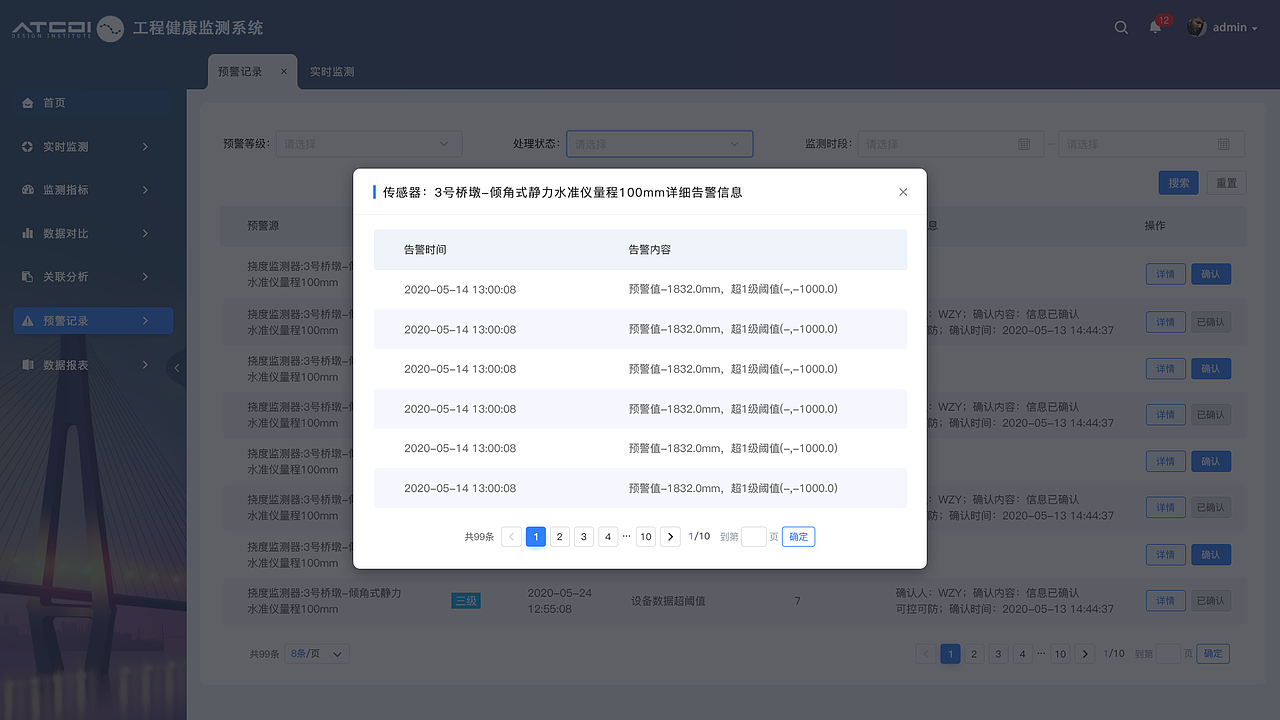Click the 监测时段 end date field
This screenshot has height=720, width=1280.
(1151, 144)
